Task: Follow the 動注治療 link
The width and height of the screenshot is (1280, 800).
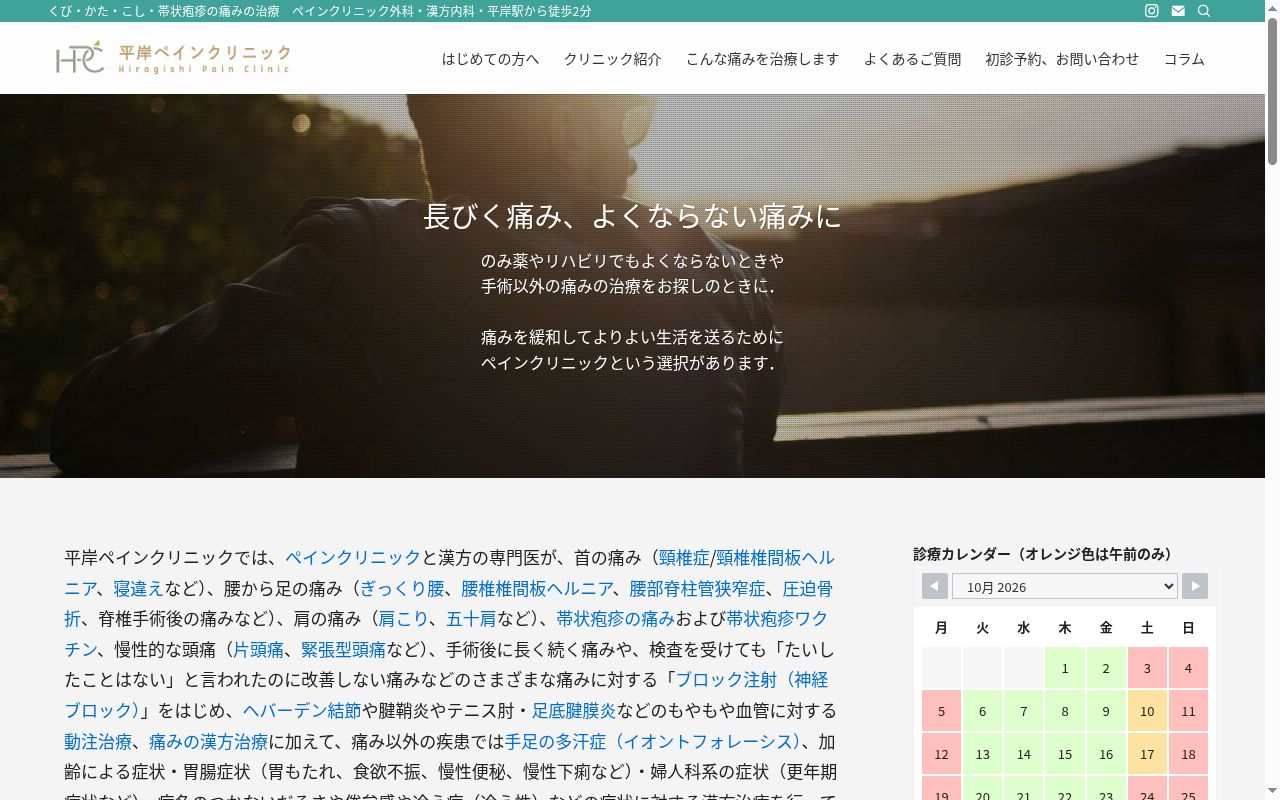Action: [98, 742]
